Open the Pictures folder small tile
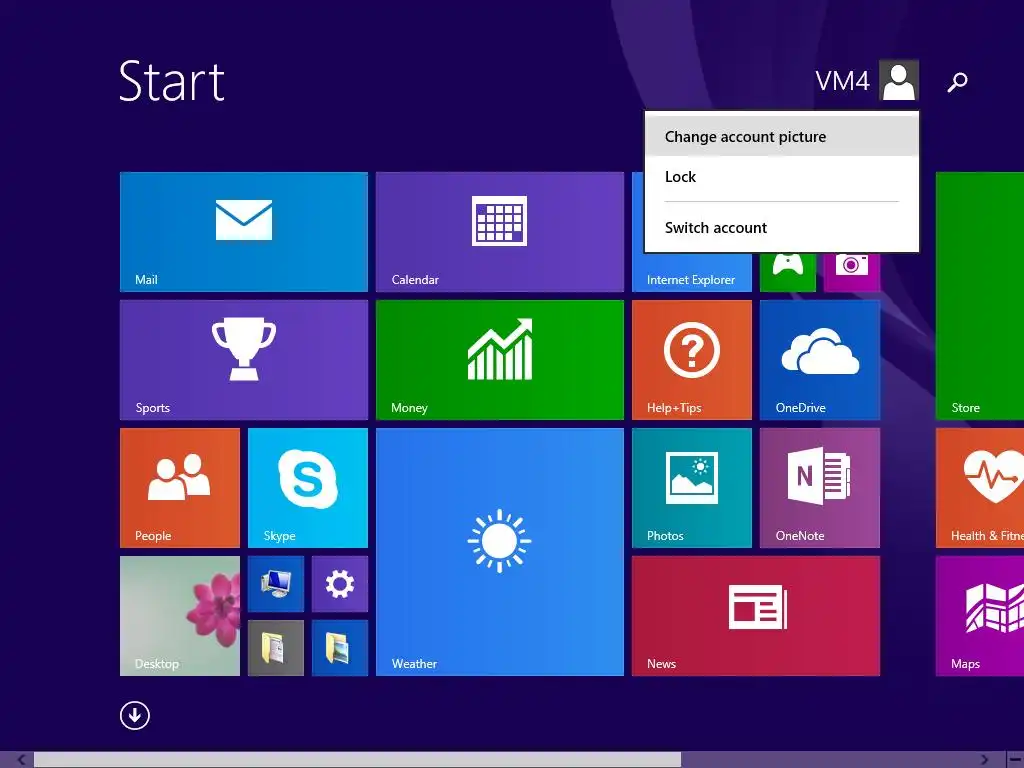The width and height of the screenshot is (1024, 768). click(x=340, y=648)
